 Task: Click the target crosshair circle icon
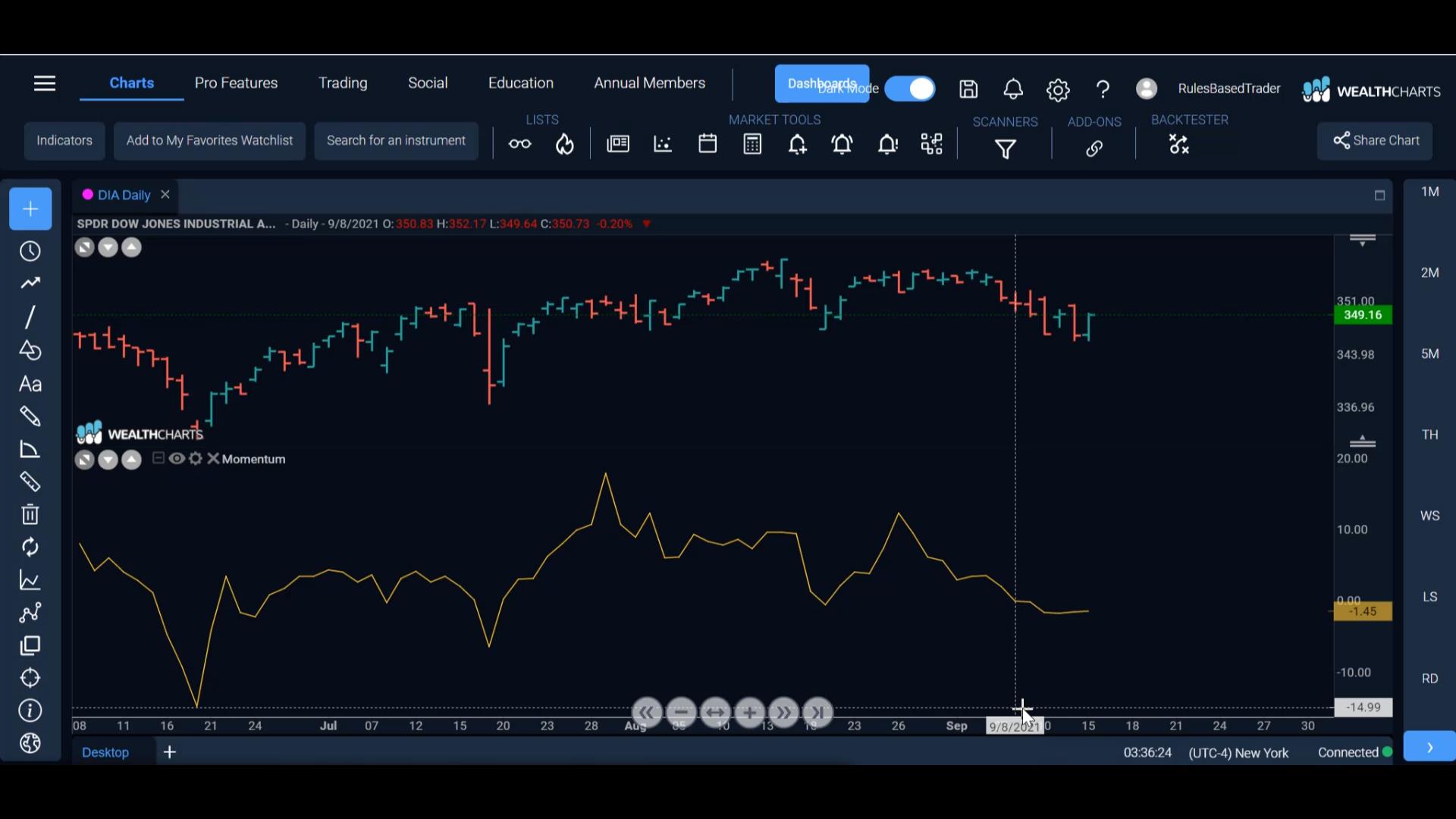[x=30, y=678]
